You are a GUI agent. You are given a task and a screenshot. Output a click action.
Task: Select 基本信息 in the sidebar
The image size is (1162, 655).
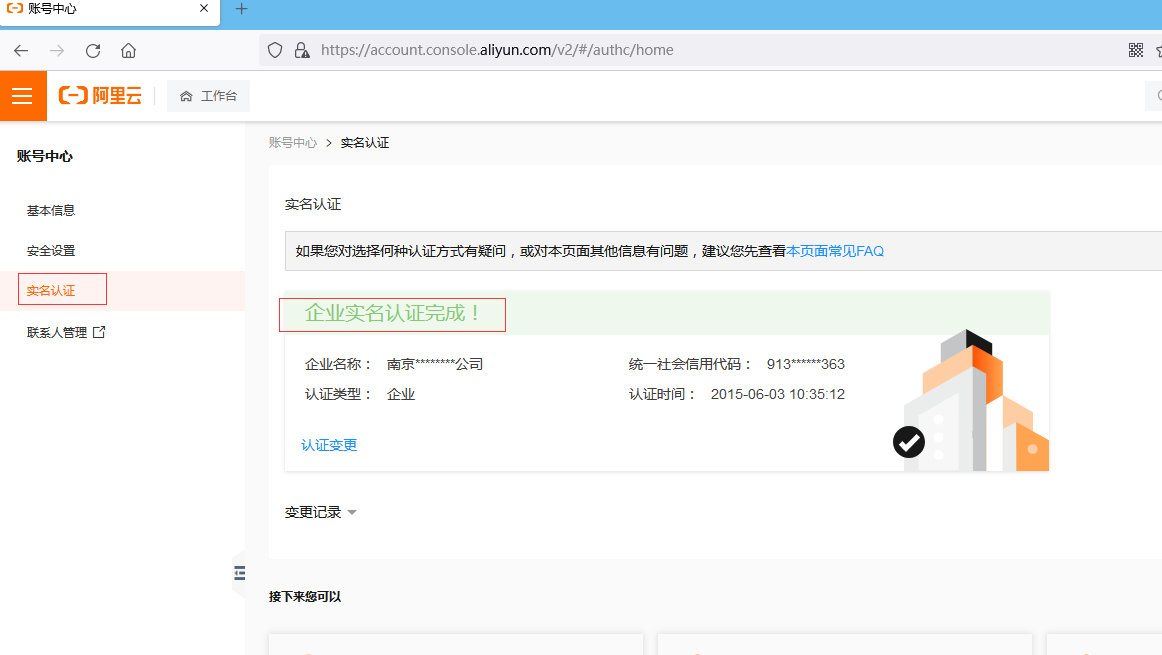click(x=51, y=211)
